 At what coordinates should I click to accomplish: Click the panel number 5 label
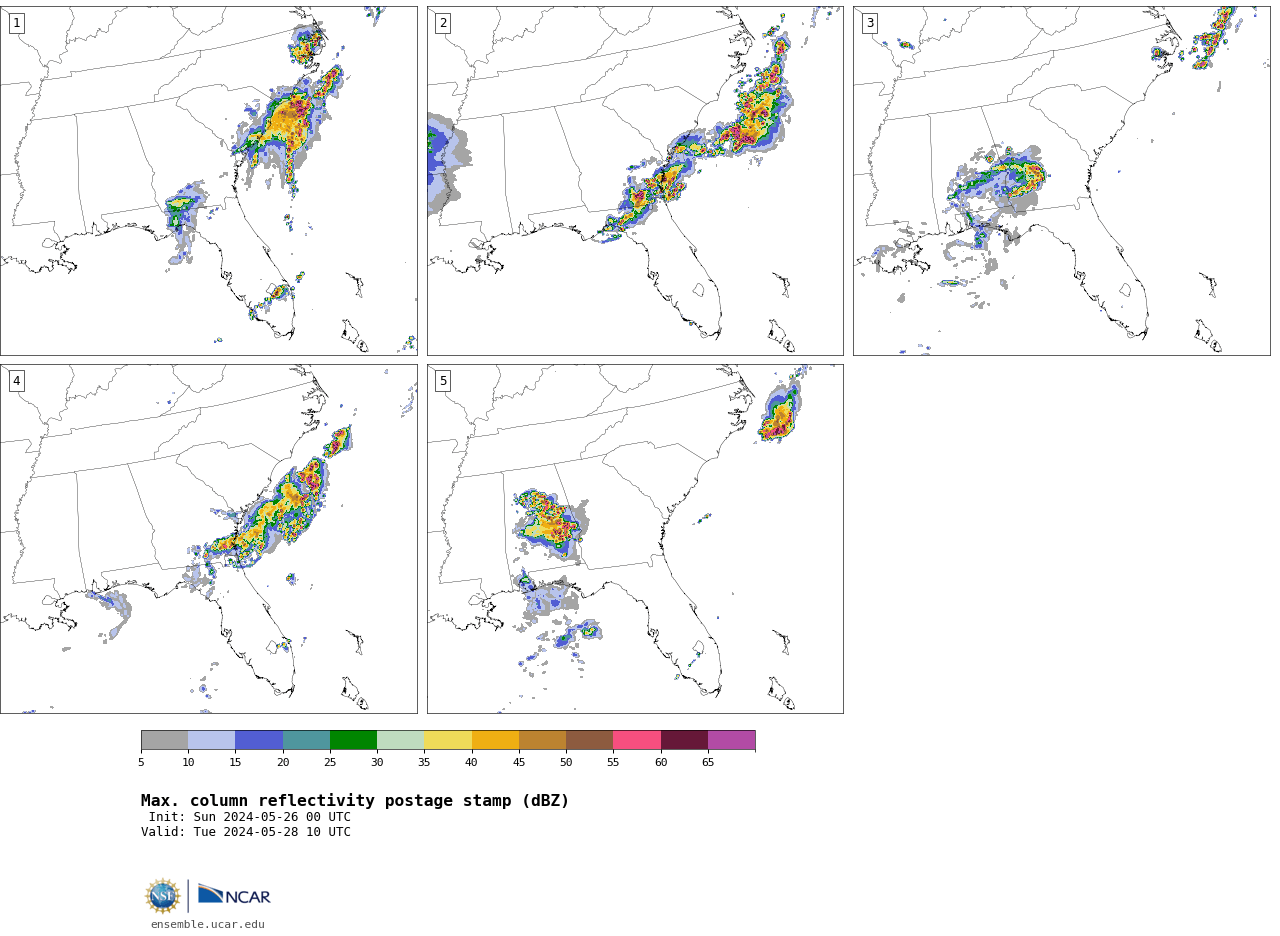[443, 381]
